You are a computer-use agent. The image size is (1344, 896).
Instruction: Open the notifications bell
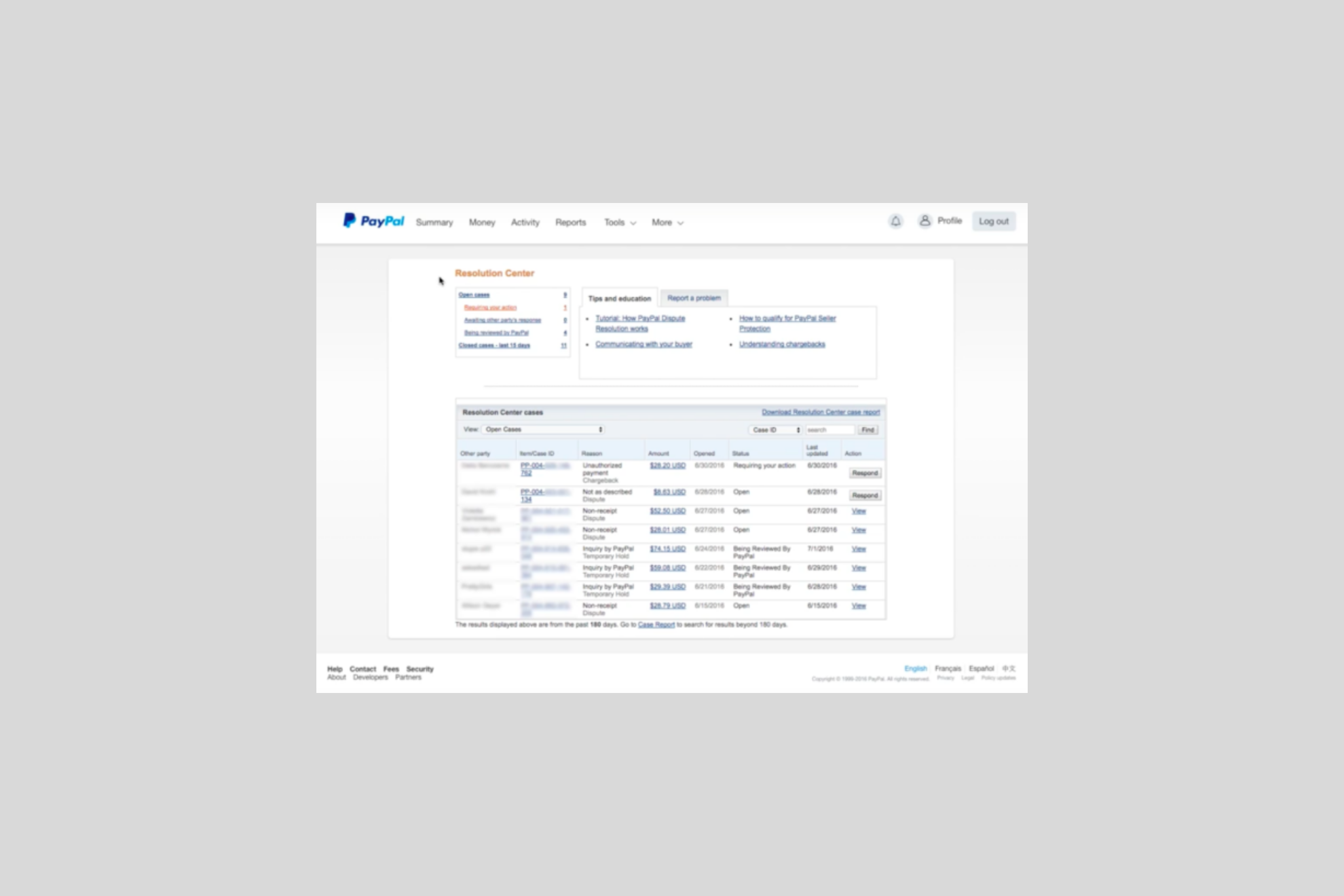(895, 221)
